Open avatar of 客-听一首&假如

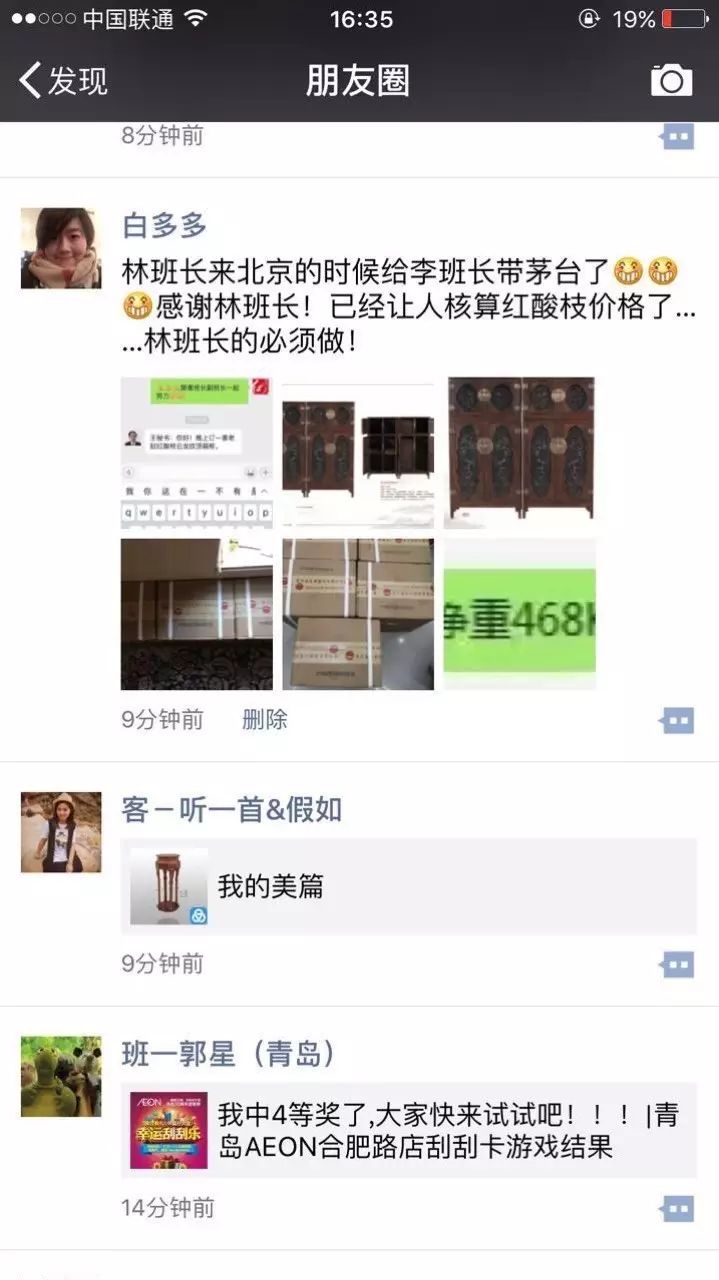(x=61, y=833)
